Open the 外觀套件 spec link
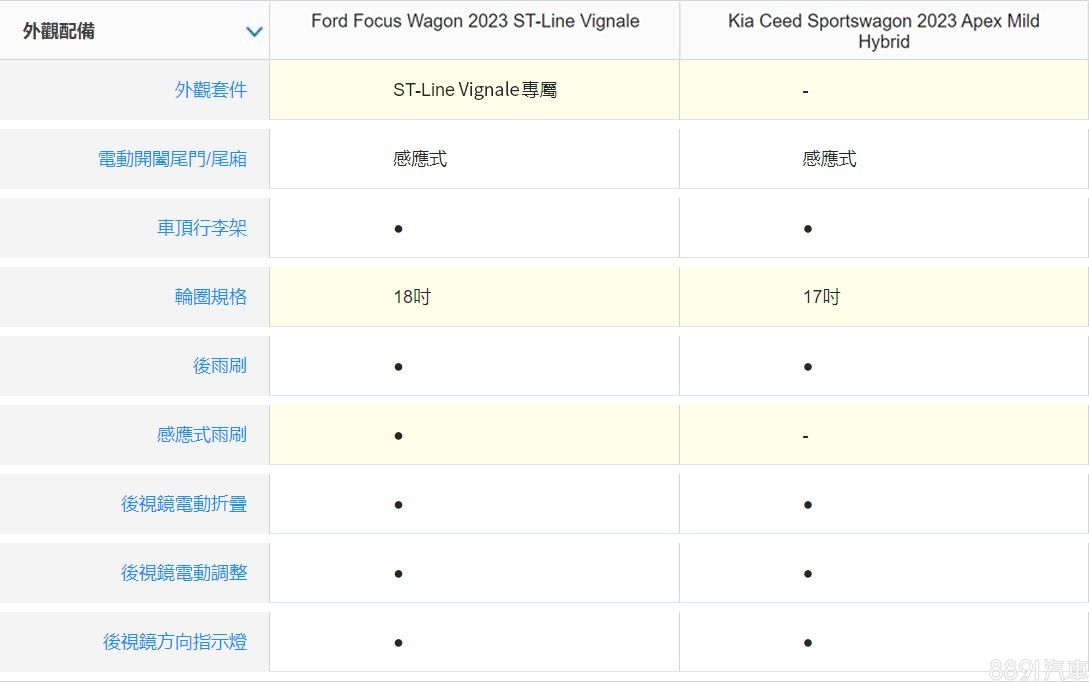 210,90
